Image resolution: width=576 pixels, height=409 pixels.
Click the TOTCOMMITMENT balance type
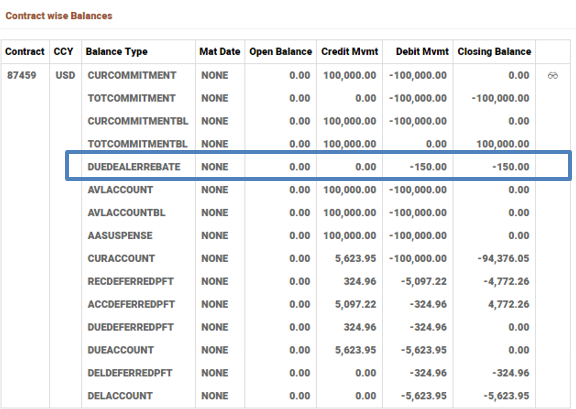click(x=132, y=98)
